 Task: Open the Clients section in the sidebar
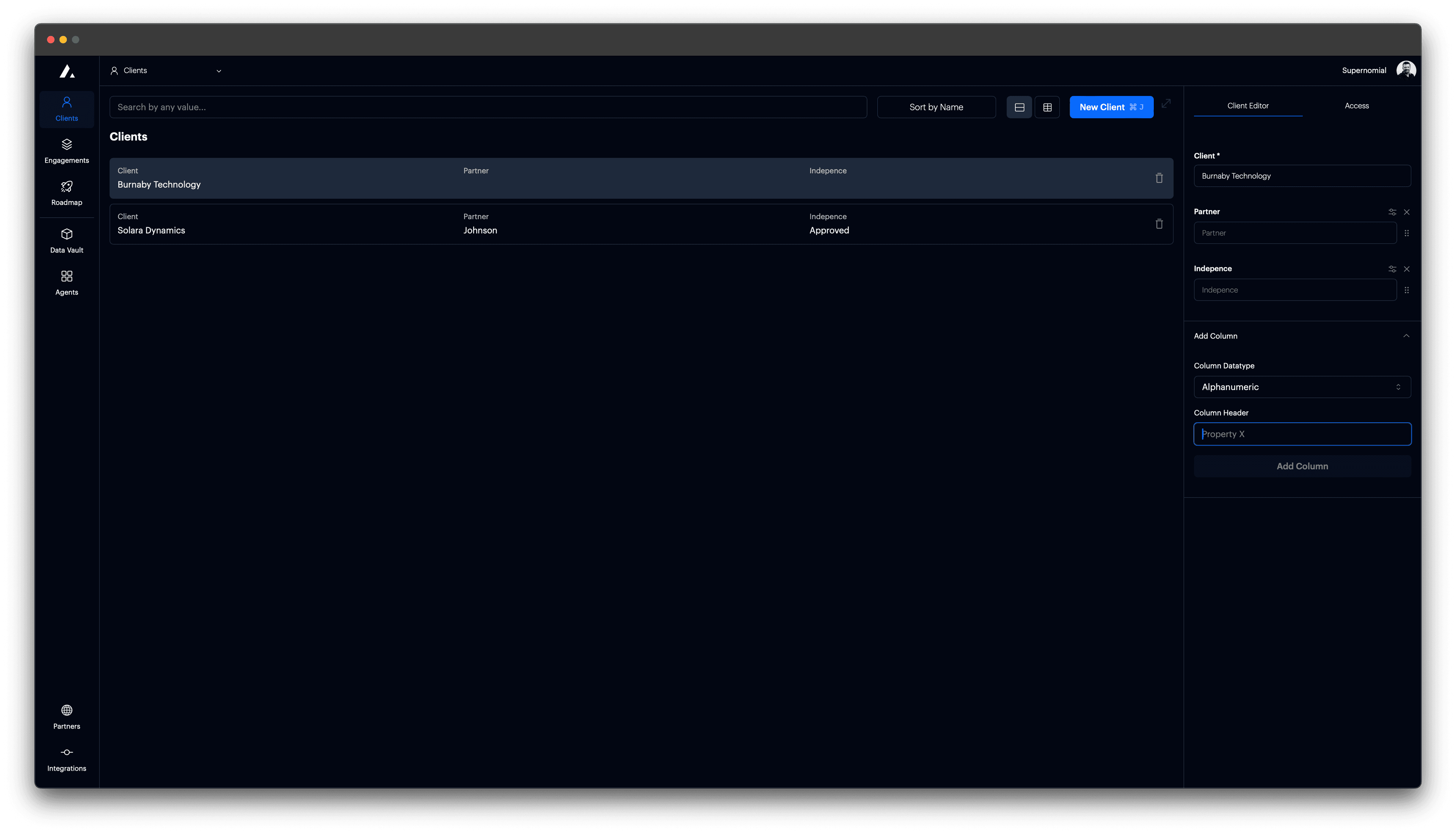(x=66, y=109)
